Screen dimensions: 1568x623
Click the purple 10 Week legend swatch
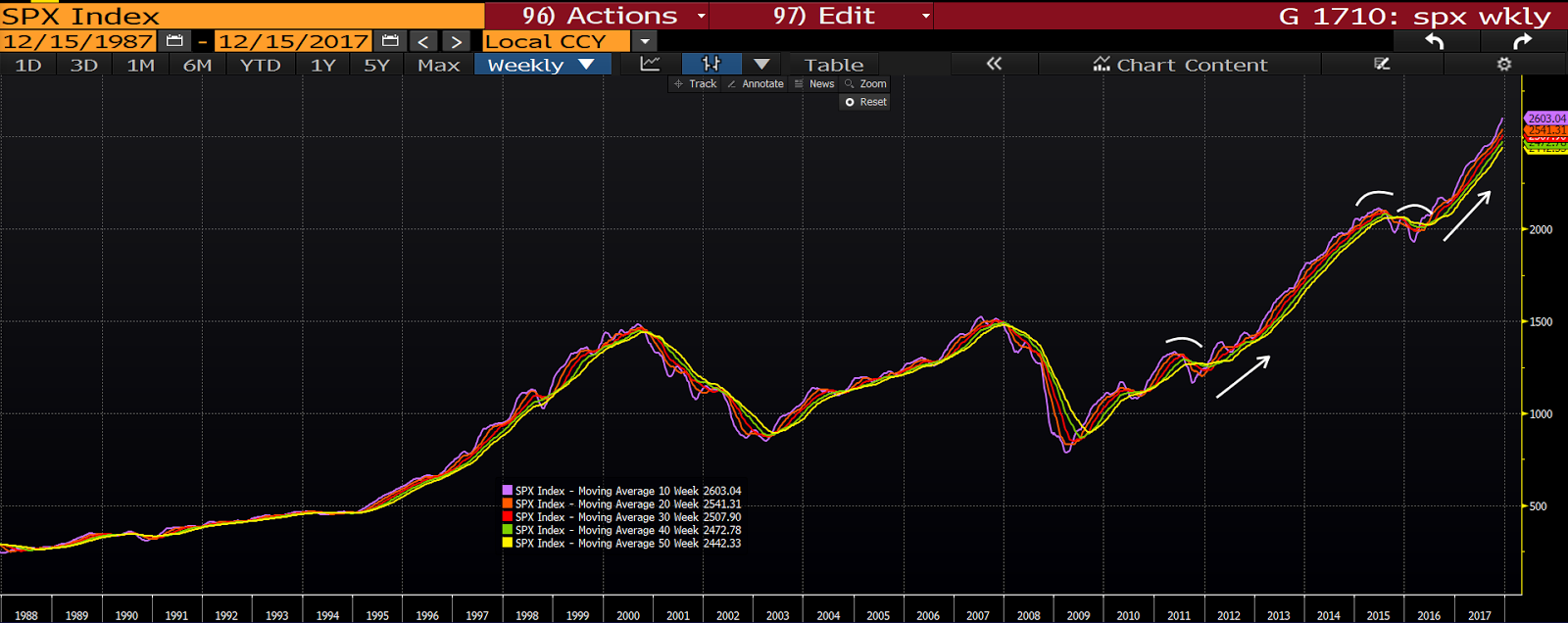pos(508,491)
